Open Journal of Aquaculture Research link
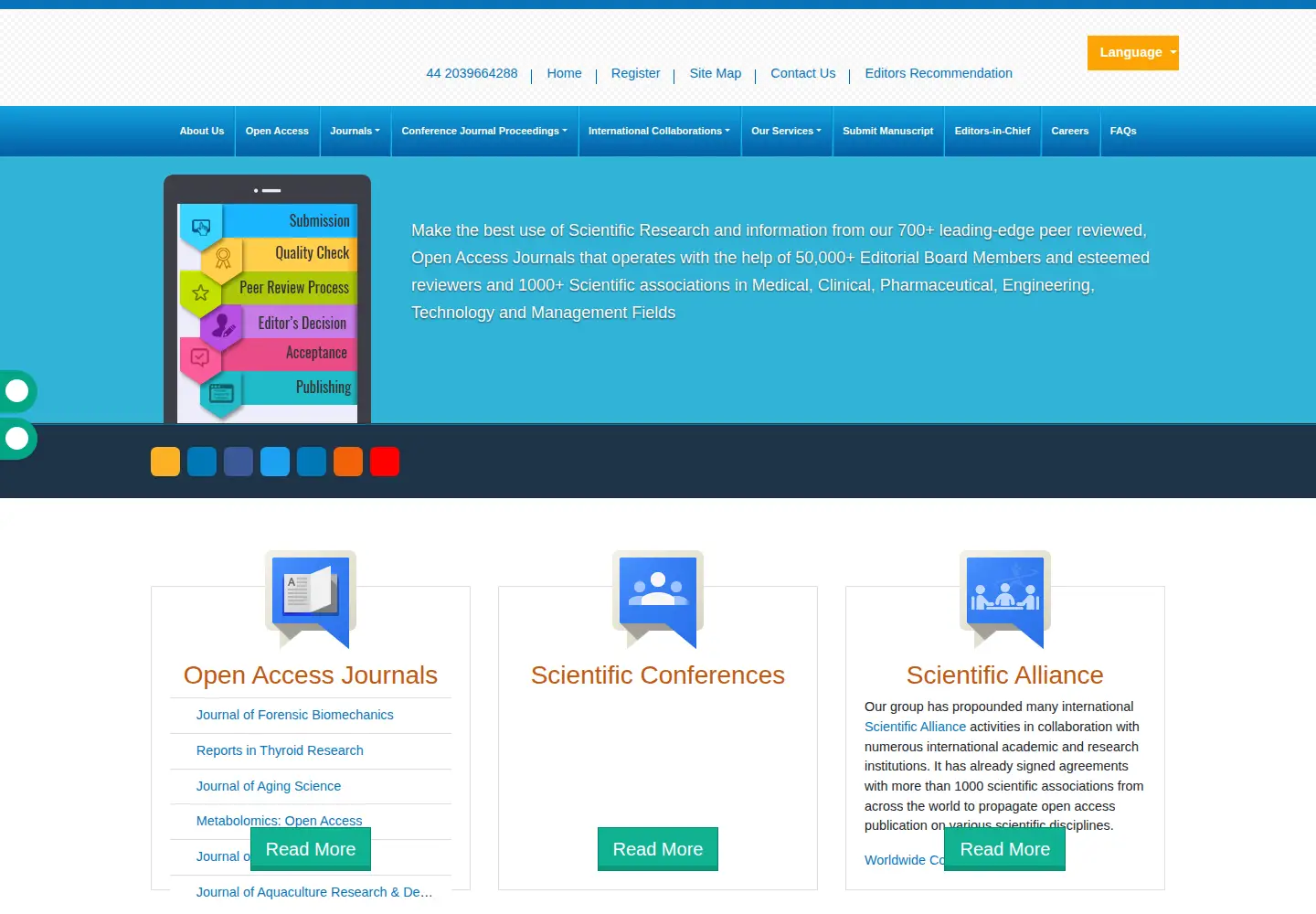The height and width of the screenshot is (914, 1316). pos(314,892)
